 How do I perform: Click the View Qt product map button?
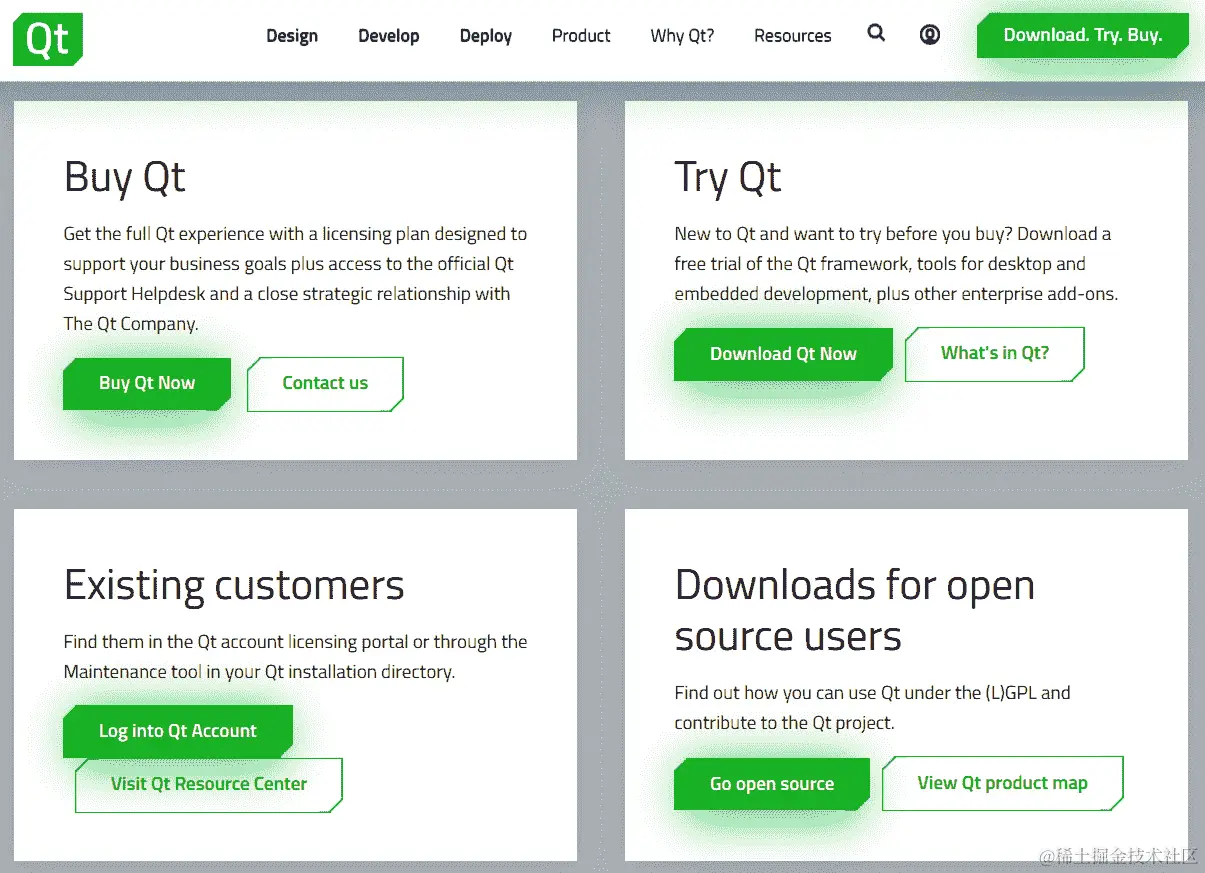(x=1003, y=783)
